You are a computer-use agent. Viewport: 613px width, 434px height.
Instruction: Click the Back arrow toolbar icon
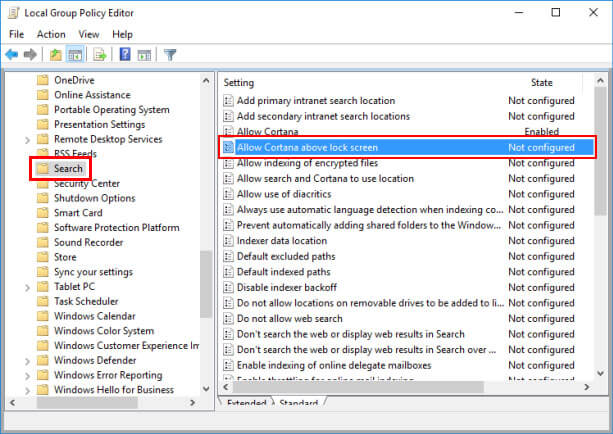(12, 54)
